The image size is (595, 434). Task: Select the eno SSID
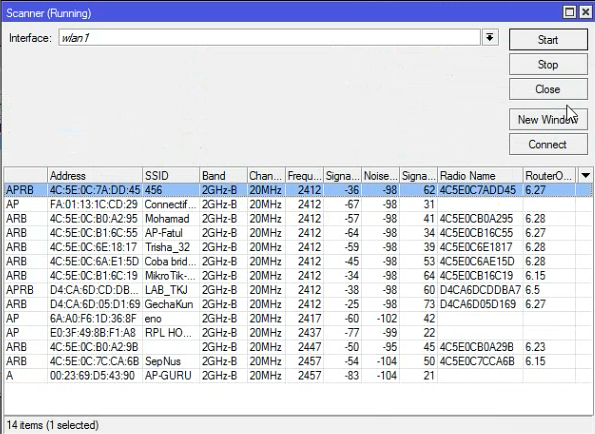[x=153, y=318]
